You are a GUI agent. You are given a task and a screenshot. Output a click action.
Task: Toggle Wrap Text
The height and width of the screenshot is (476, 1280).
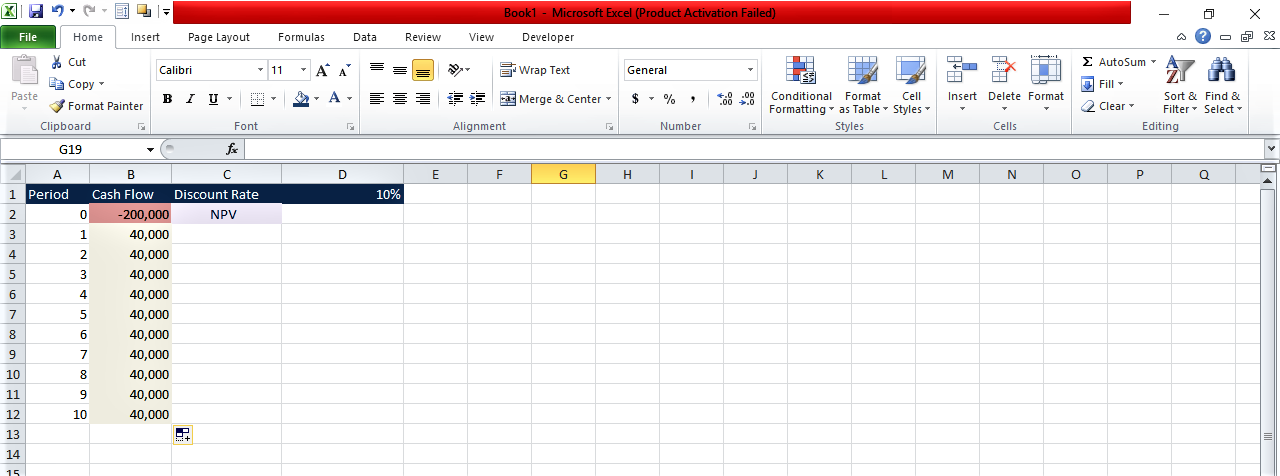pyautogui.click(x=535, y=70)
